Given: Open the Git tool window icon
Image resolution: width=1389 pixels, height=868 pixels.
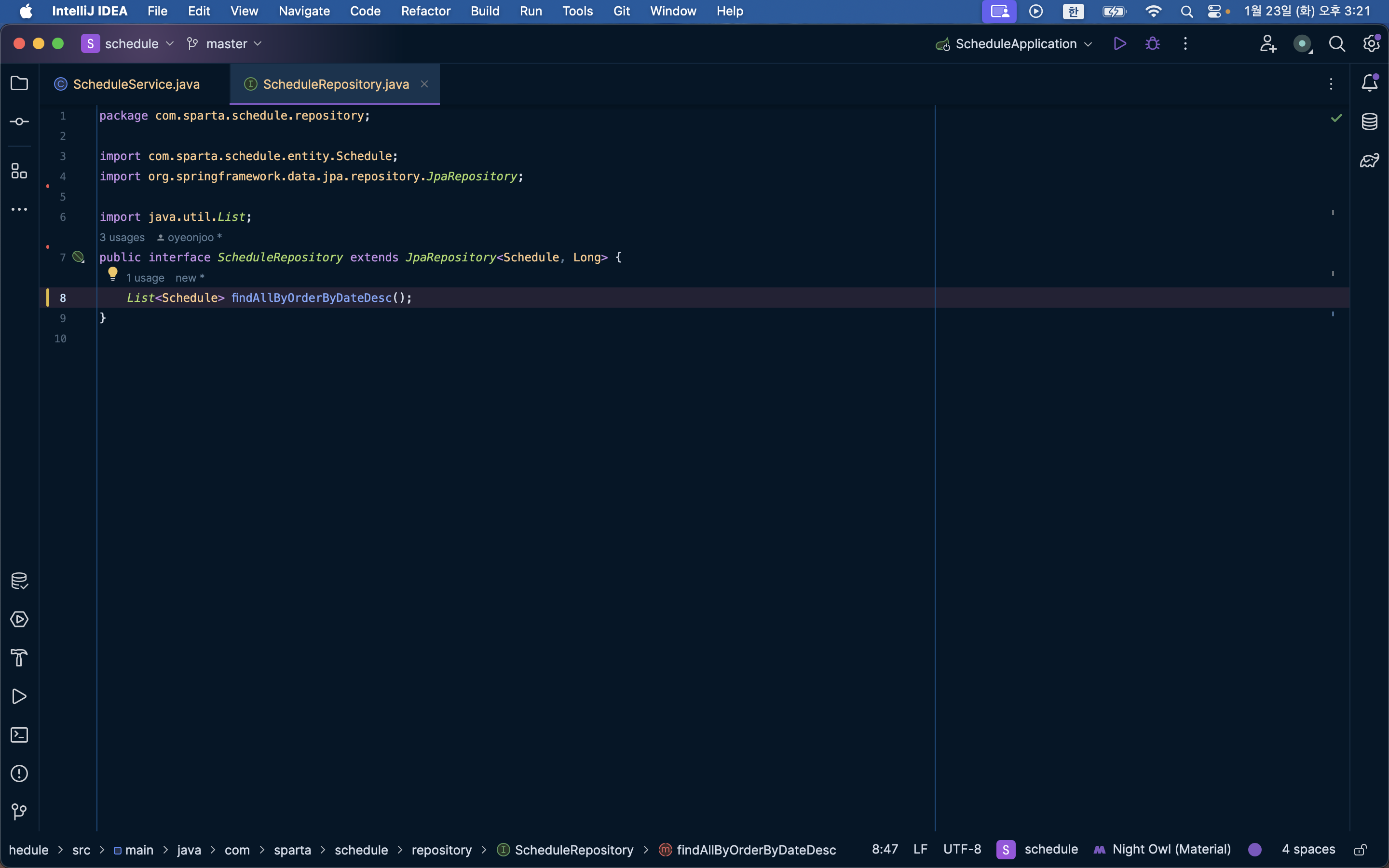Looking at the screenshot, I should (x=19, y=812).
